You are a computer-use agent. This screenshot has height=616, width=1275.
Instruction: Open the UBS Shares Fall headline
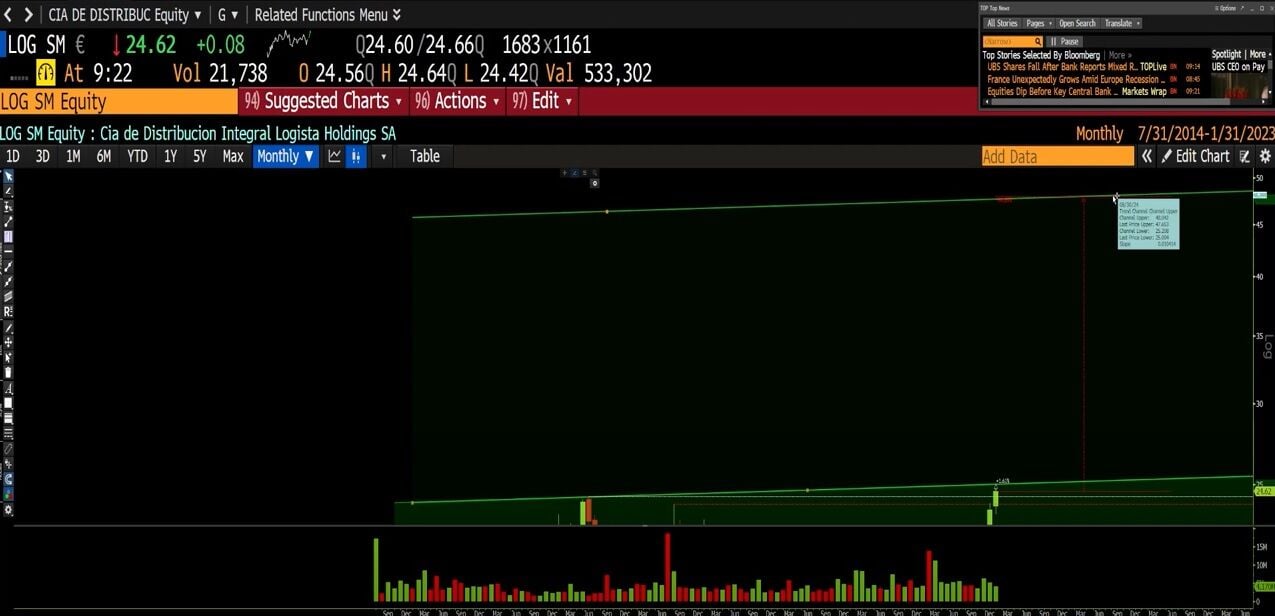(x=1062, y=67)
